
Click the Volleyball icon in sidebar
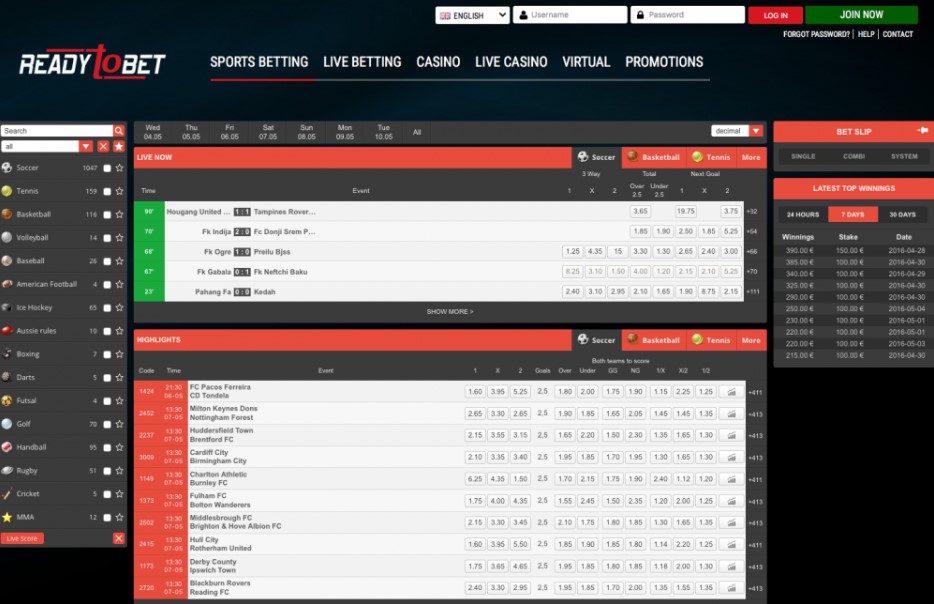(7, 238)
